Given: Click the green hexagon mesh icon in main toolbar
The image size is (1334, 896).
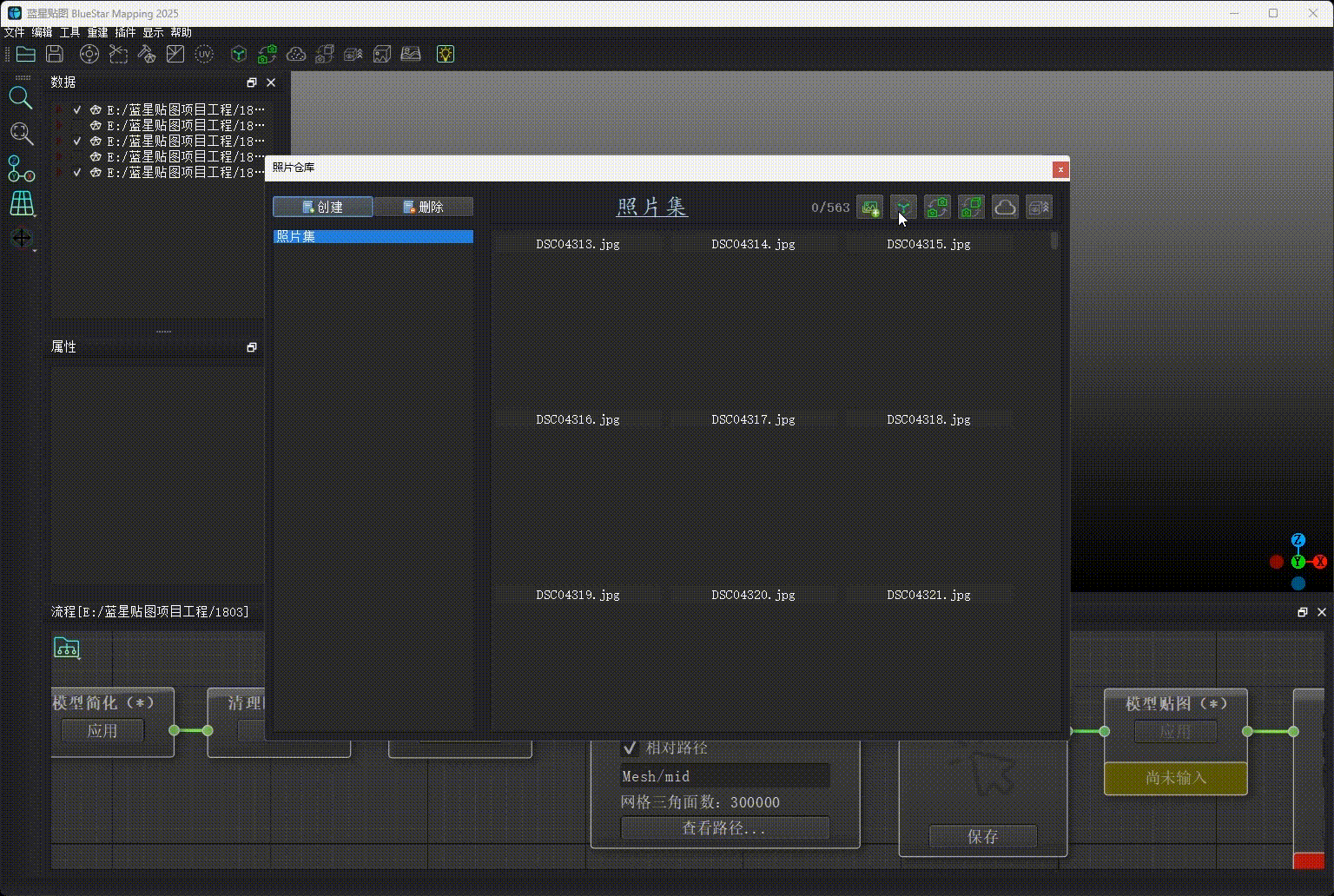Looking at the screenshot, I should 238,54.
